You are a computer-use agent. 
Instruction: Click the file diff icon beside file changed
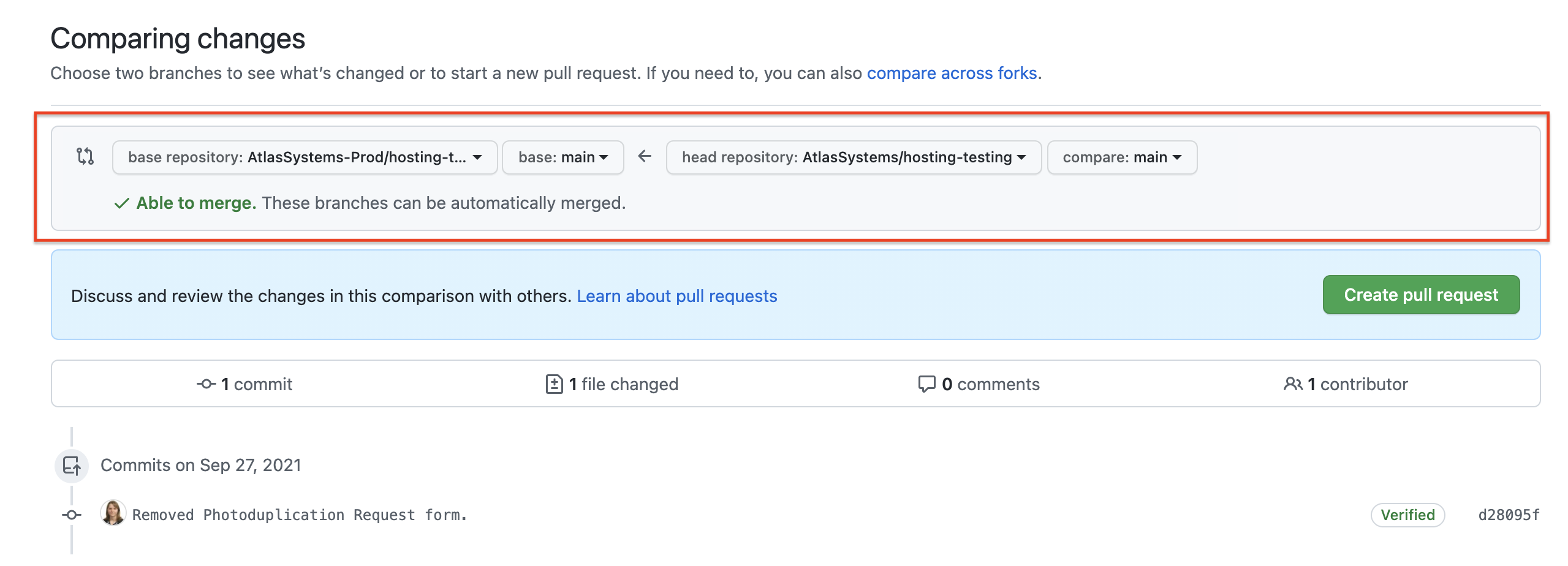[x=554, y=384]
